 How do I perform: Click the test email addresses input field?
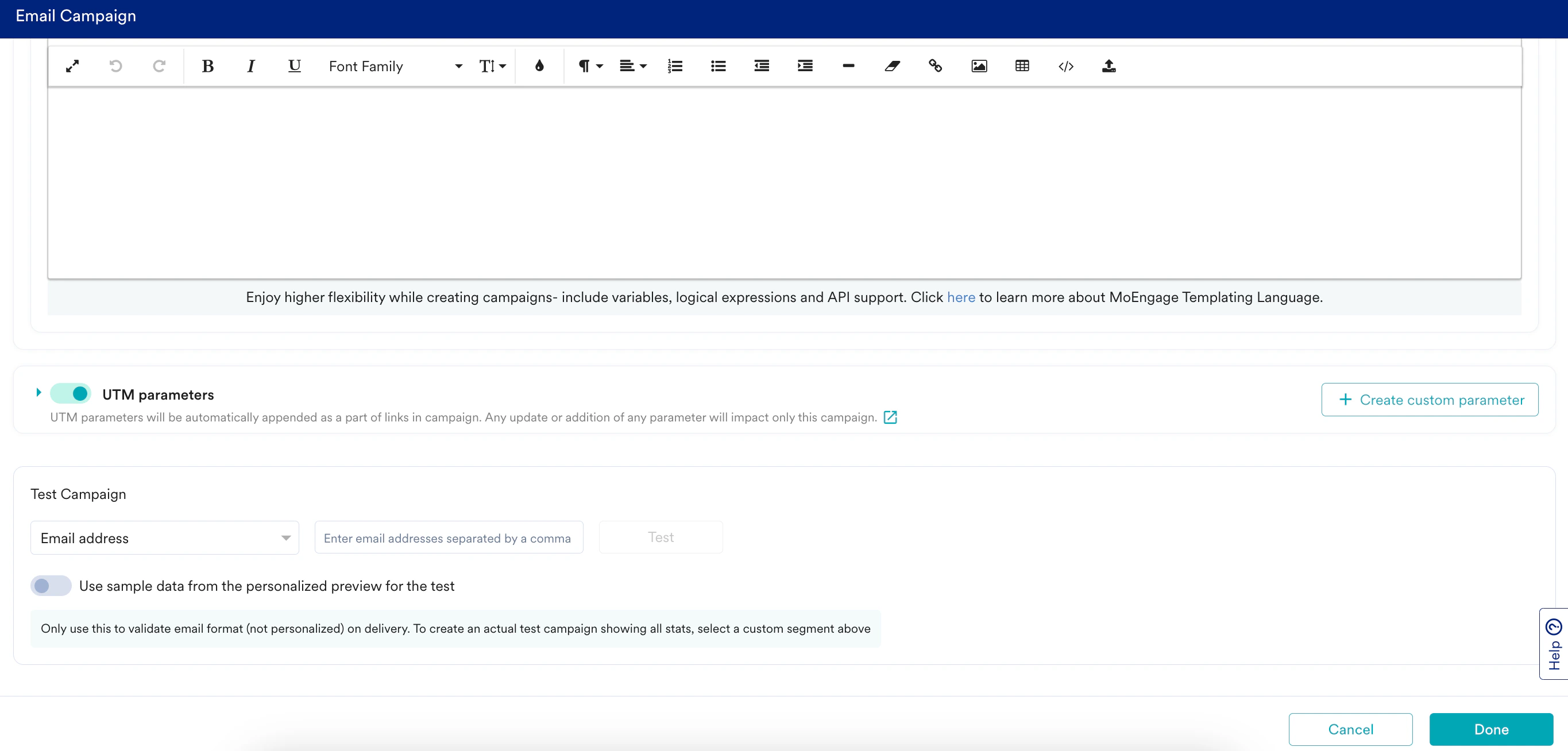(448, 538)
